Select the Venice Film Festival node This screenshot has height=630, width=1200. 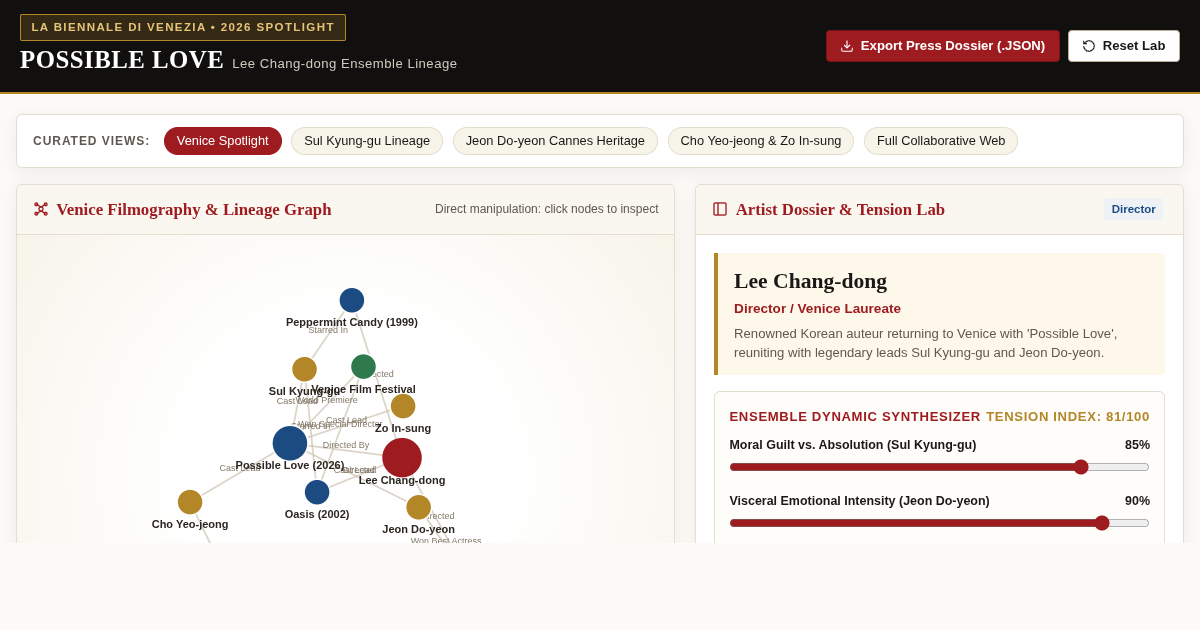[x=363, y=367]
